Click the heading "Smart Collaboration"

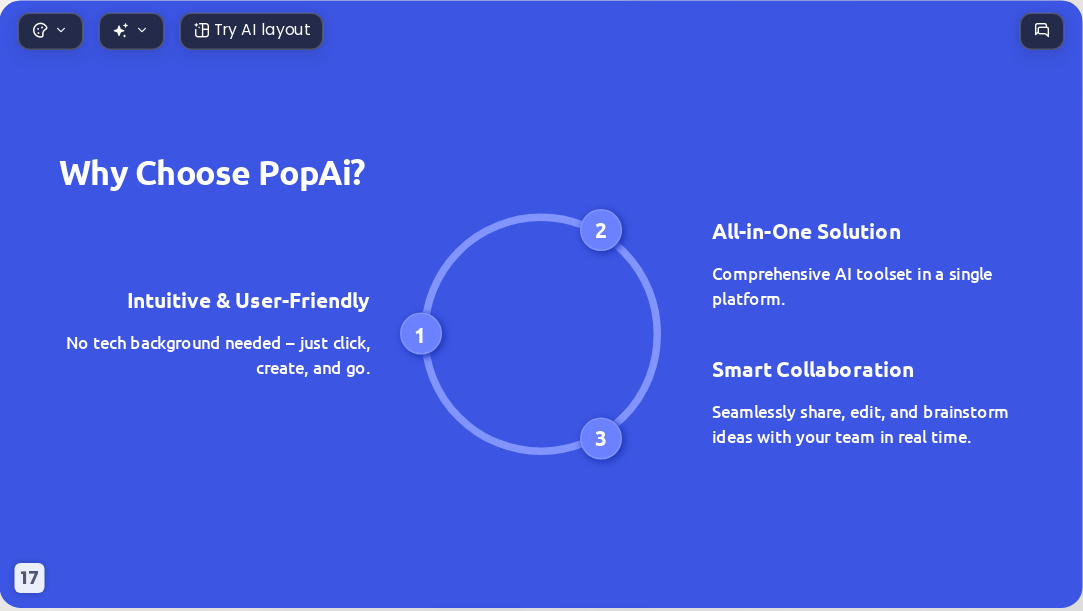813,370
